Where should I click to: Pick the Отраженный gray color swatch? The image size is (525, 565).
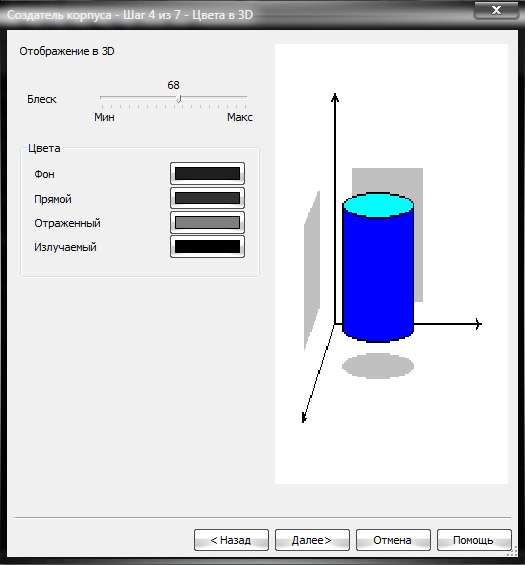[x=208, y=222]
